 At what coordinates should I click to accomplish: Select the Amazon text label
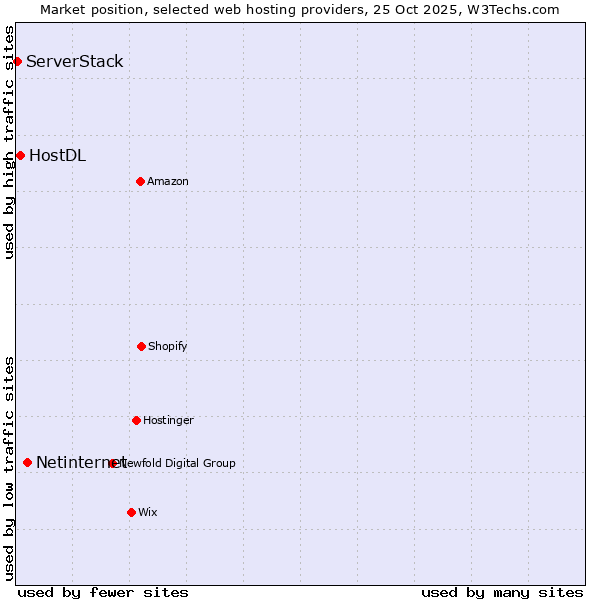tap(168, 181)
